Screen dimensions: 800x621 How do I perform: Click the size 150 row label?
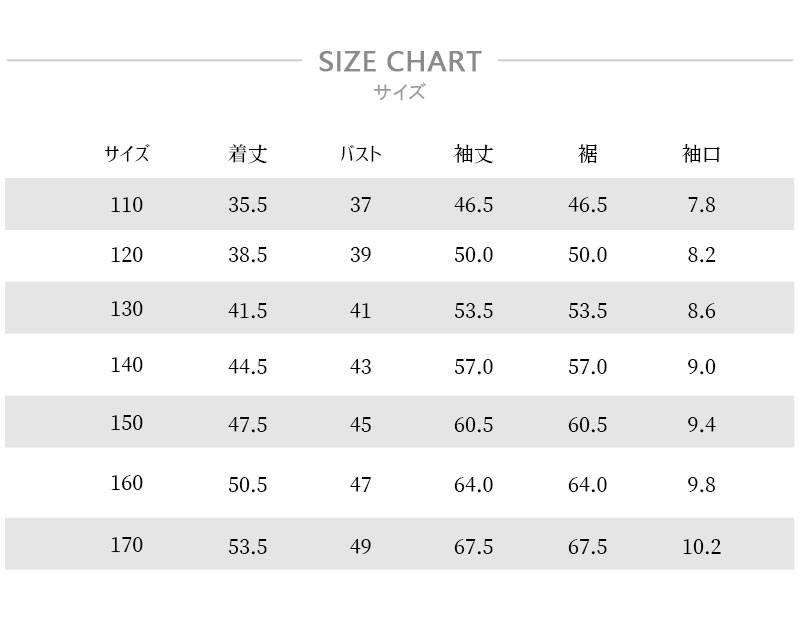click(x=127, y=423)
